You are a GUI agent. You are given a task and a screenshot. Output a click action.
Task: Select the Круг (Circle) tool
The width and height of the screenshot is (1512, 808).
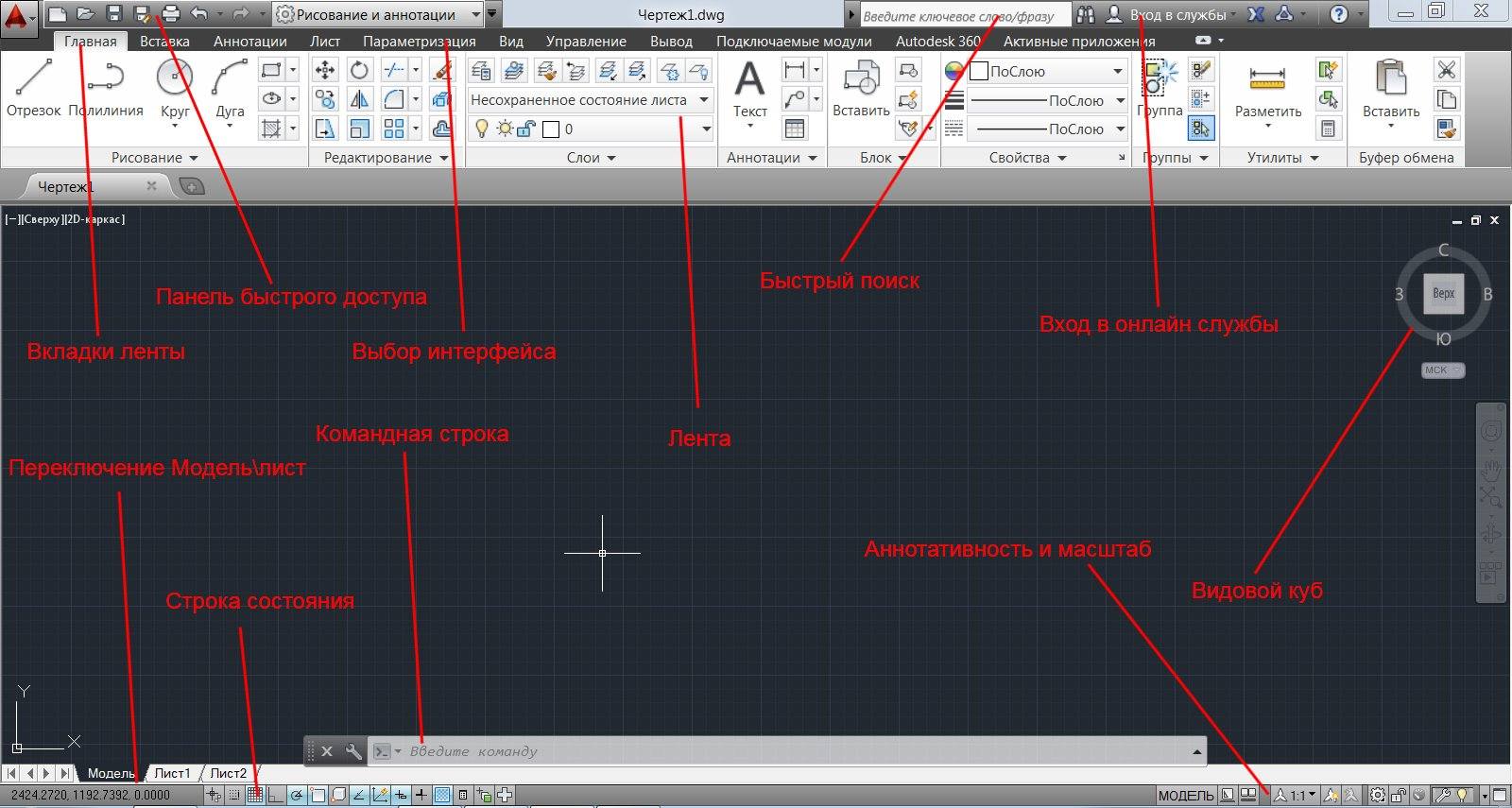(x=175, y=87)
